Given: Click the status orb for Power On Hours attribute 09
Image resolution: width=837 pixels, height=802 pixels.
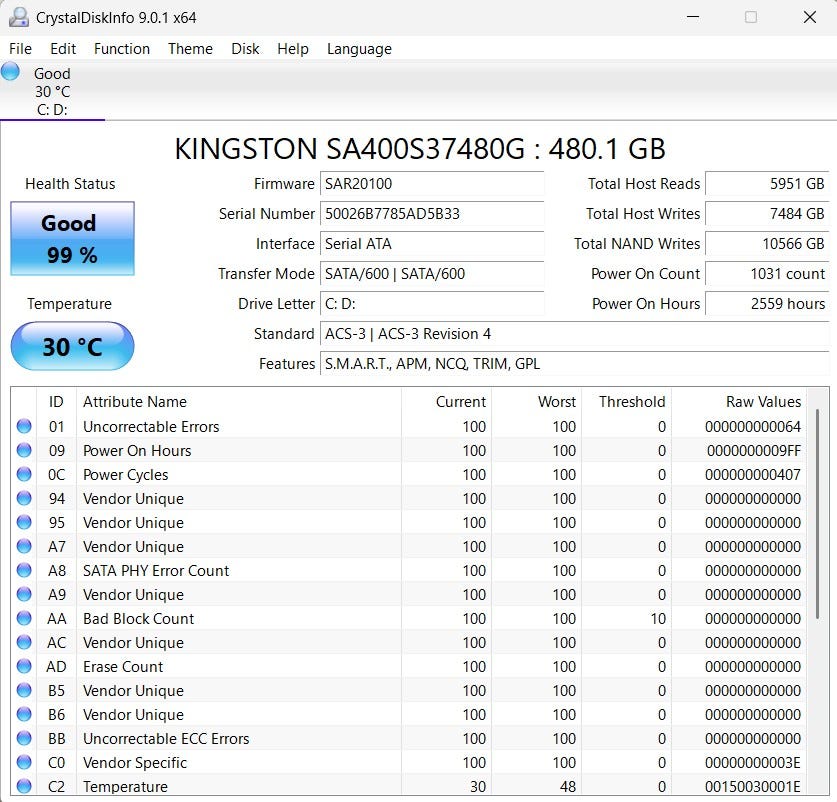Looking at the screenshot, I should 24,450.
